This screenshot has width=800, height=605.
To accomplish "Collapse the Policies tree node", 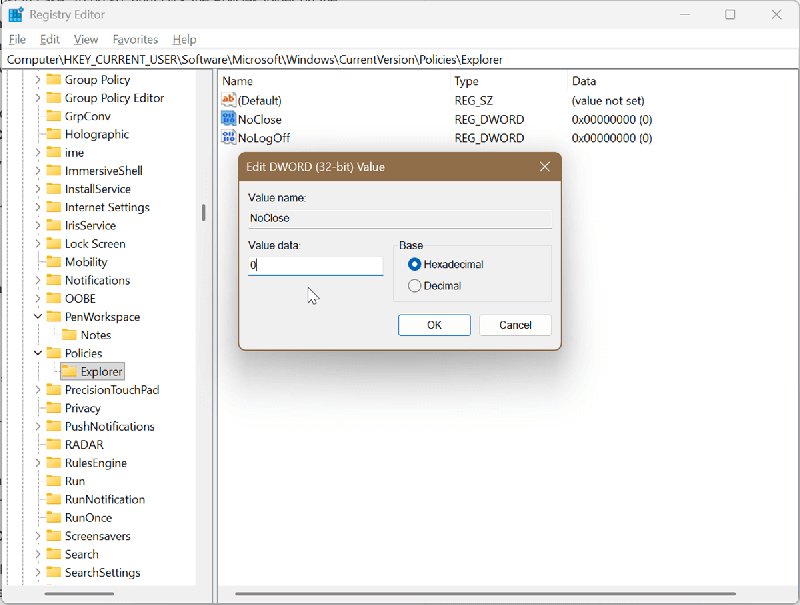I will [38, 353].
